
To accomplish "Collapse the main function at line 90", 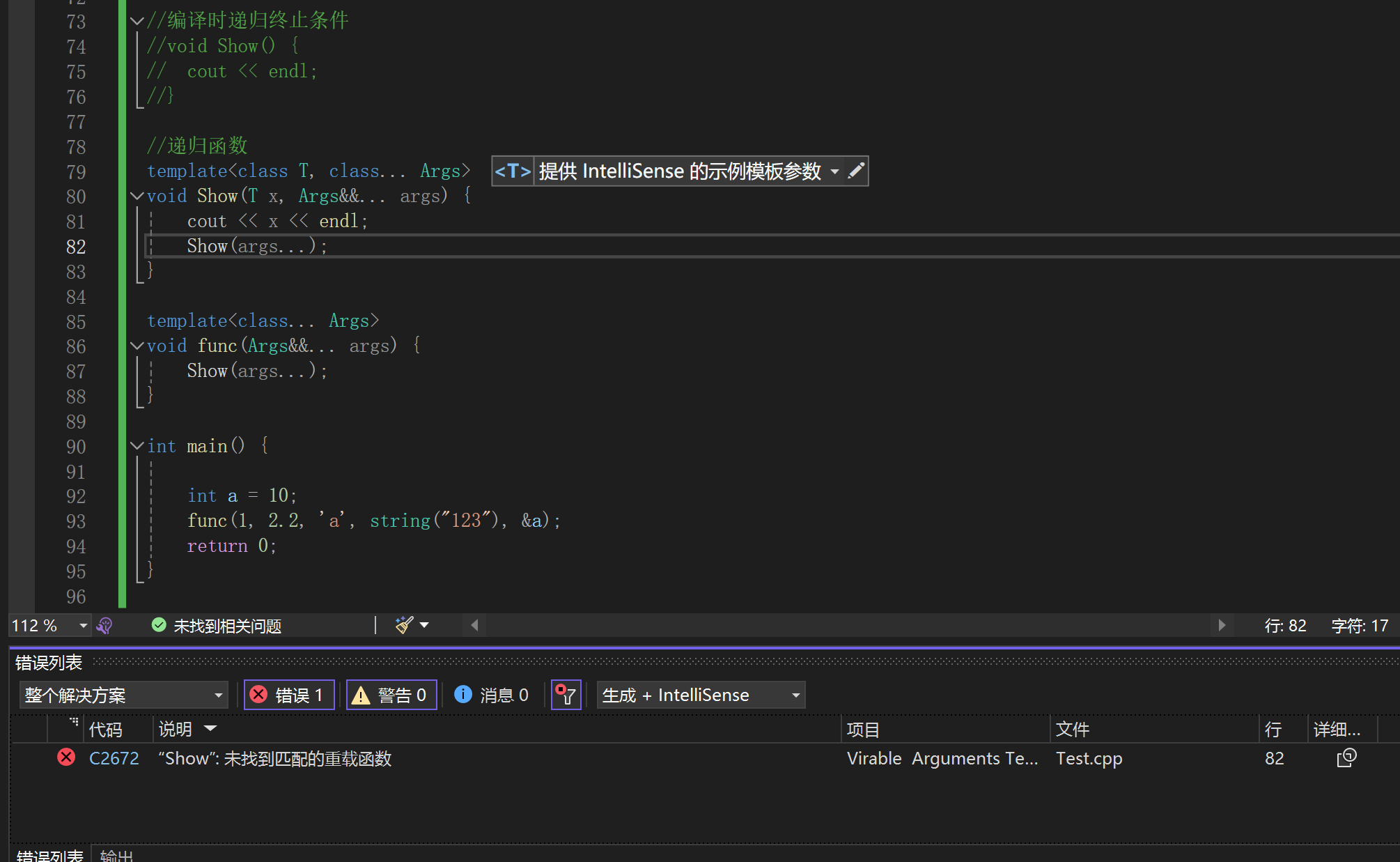I will click(x=137, y=445).
